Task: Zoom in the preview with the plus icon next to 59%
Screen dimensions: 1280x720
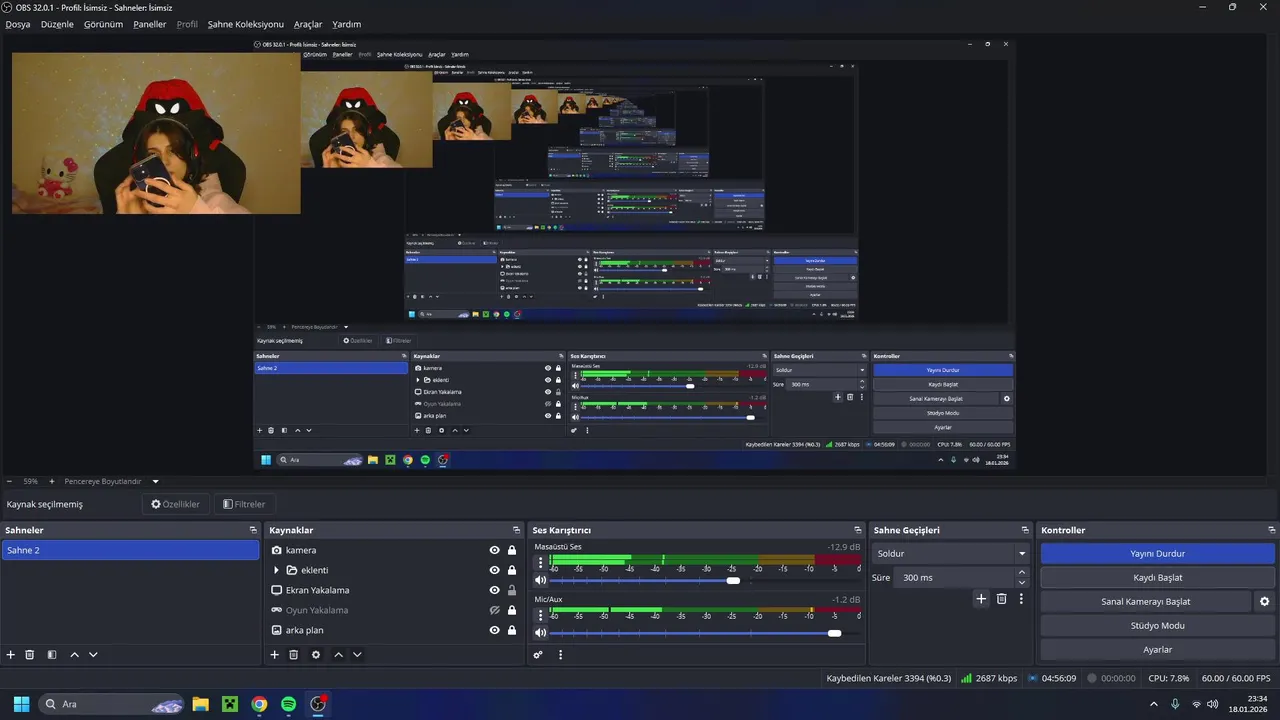Action: (52, 481)
